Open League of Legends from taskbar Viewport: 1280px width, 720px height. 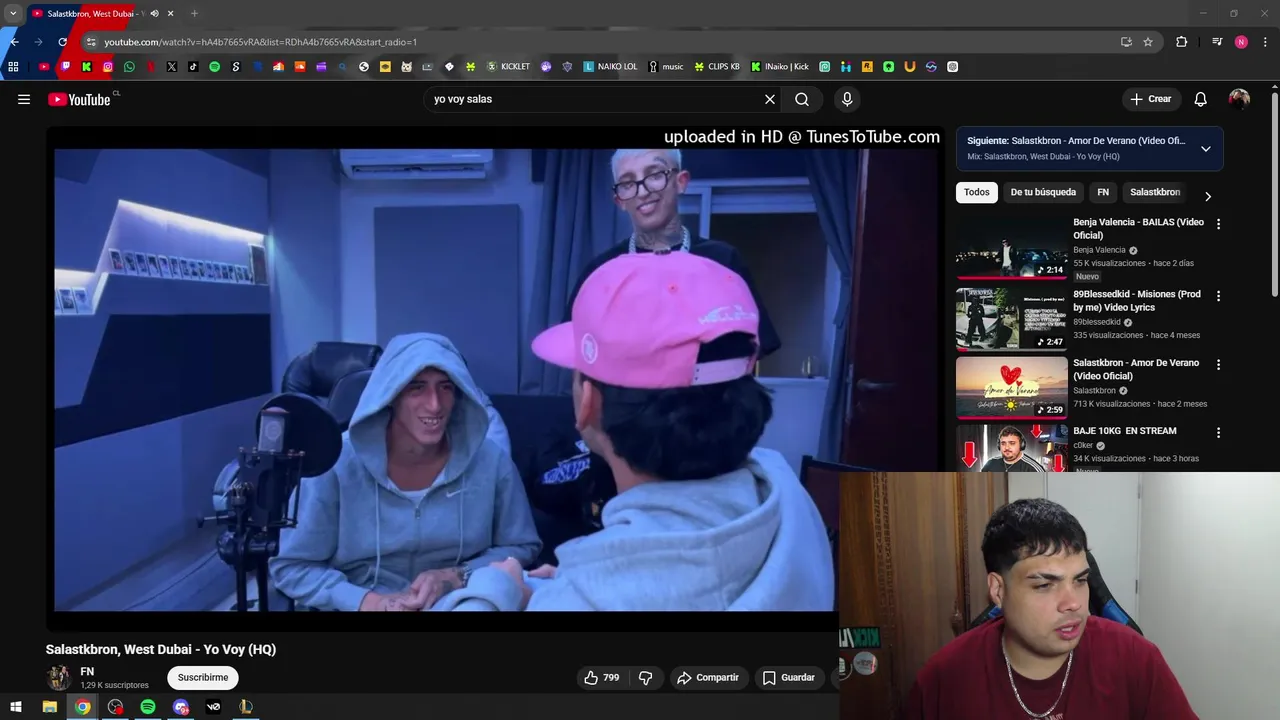point(246,707)
